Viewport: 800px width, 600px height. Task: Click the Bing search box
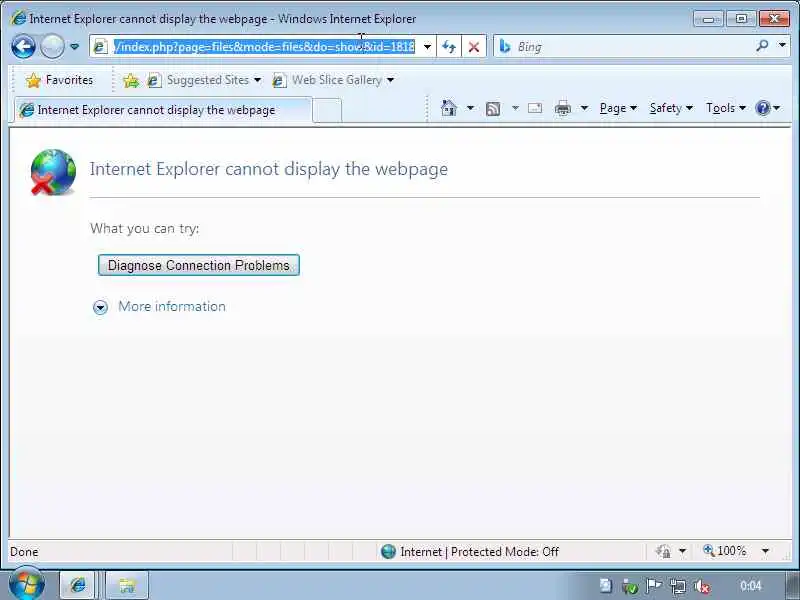coord(633,47)
